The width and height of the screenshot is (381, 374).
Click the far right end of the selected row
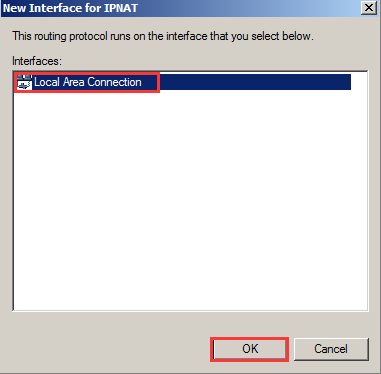(343, 82)
